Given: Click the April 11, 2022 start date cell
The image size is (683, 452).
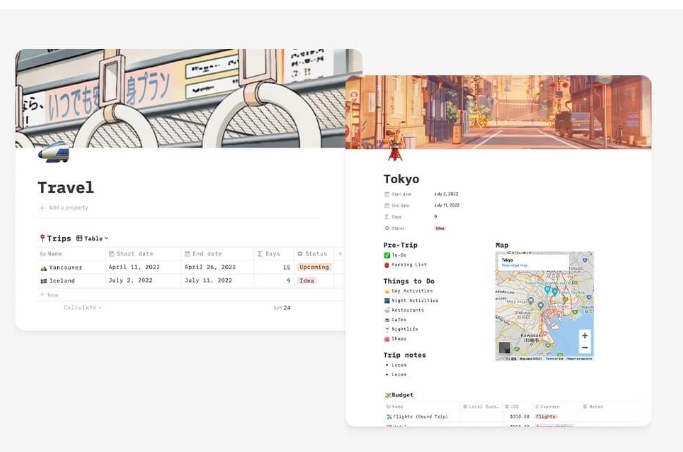Looking at the screenshot, I should tap(134, 267).
